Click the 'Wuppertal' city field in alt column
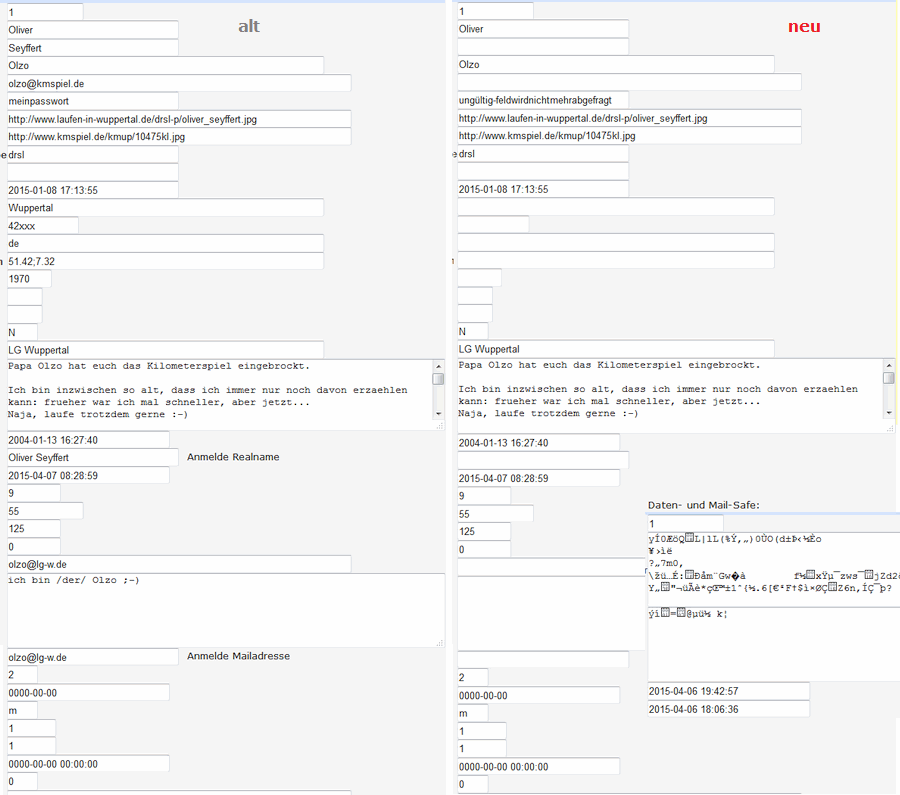This screenshot has width=900, height=795. click(x=165, y=208)
